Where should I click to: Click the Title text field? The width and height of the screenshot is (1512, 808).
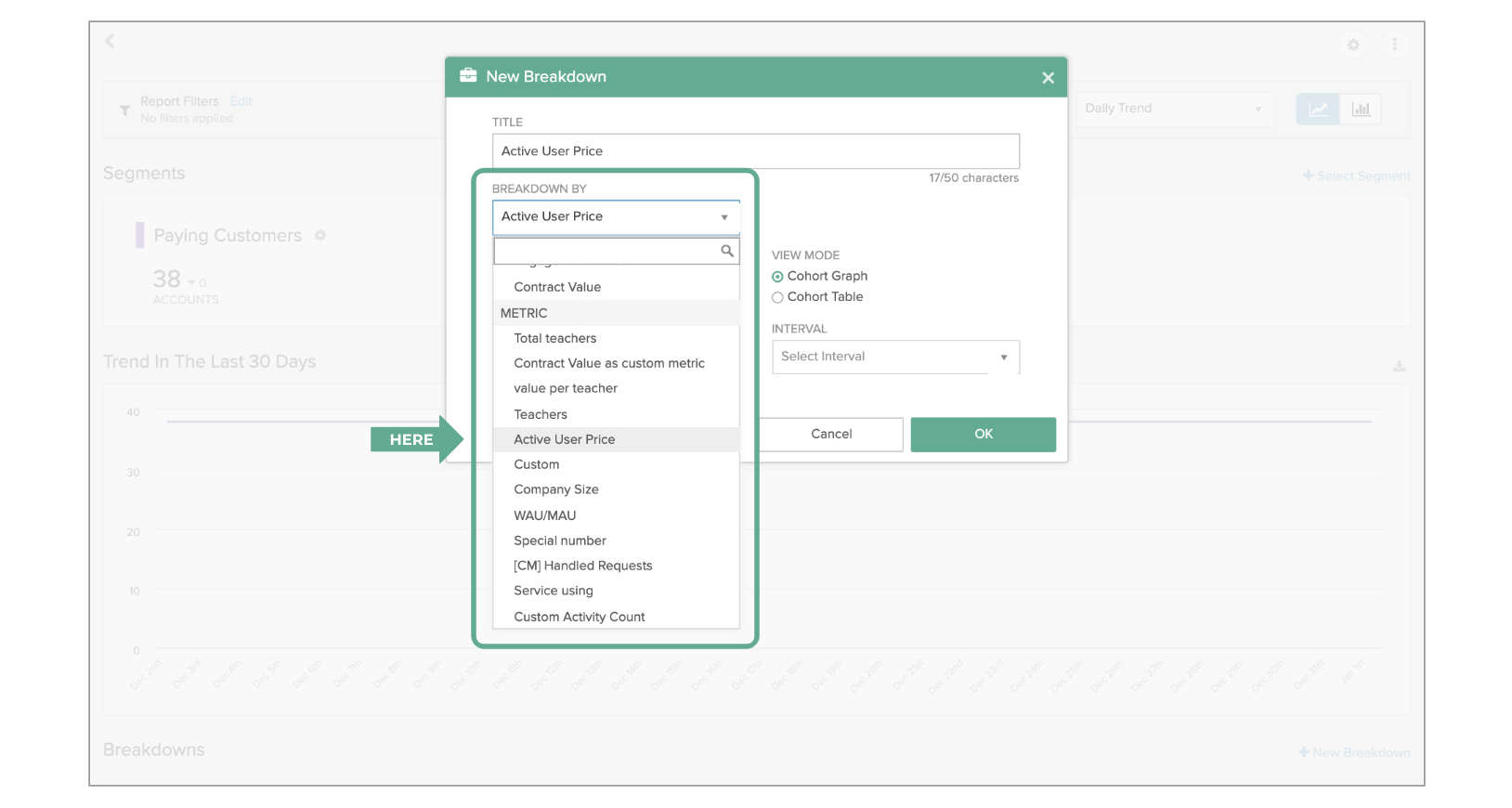755,151
